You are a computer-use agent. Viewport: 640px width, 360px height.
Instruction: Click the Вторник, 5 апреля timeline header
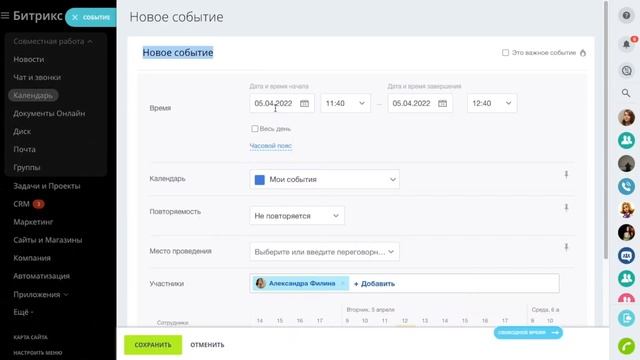click(370, 310)
